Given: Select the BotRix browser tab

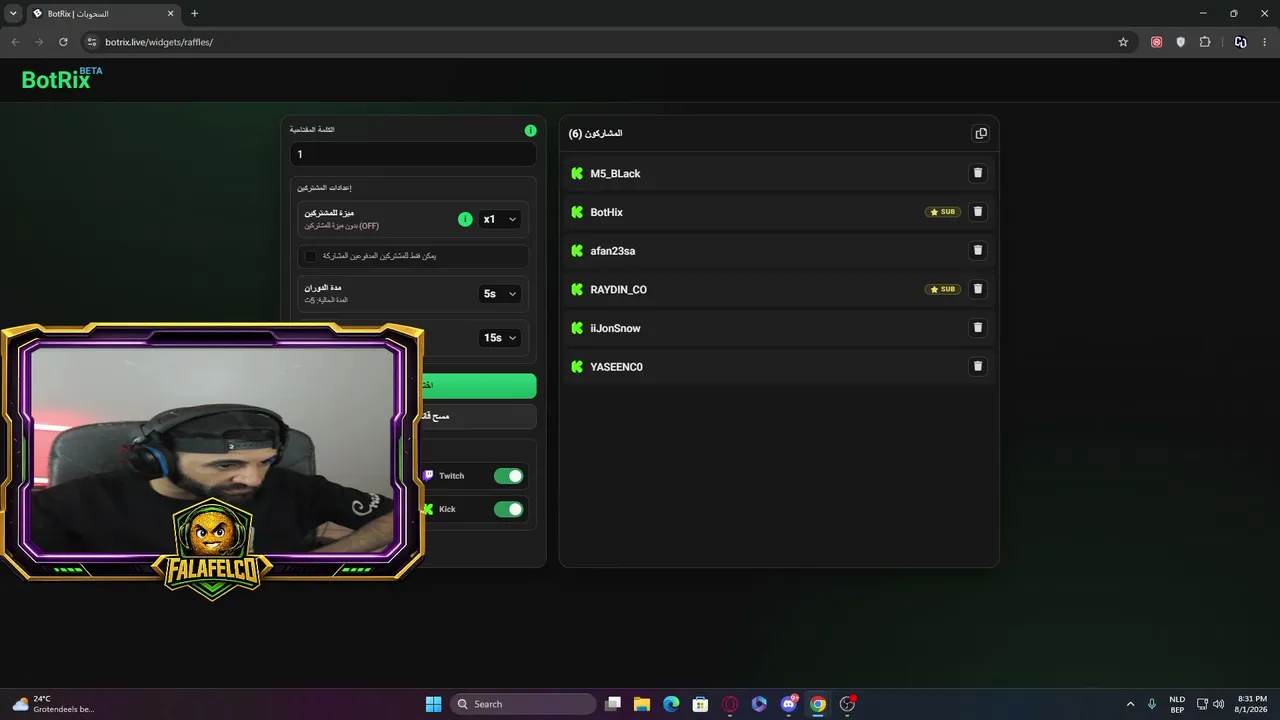Looking at the screenshot, I should 104,14.
